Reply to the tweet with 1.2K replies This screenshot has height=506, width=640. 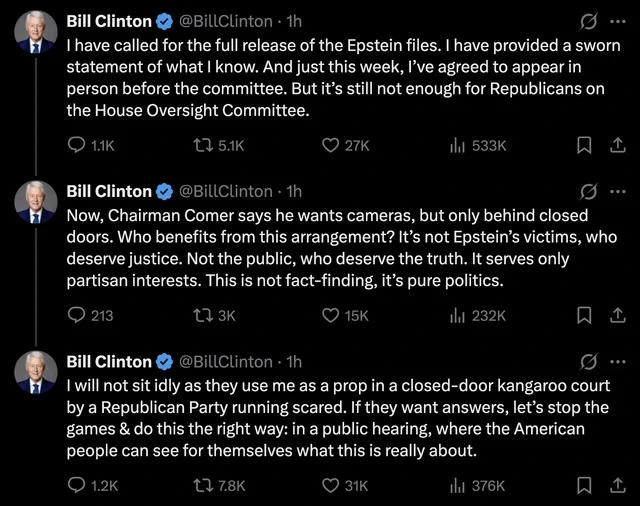77,485
